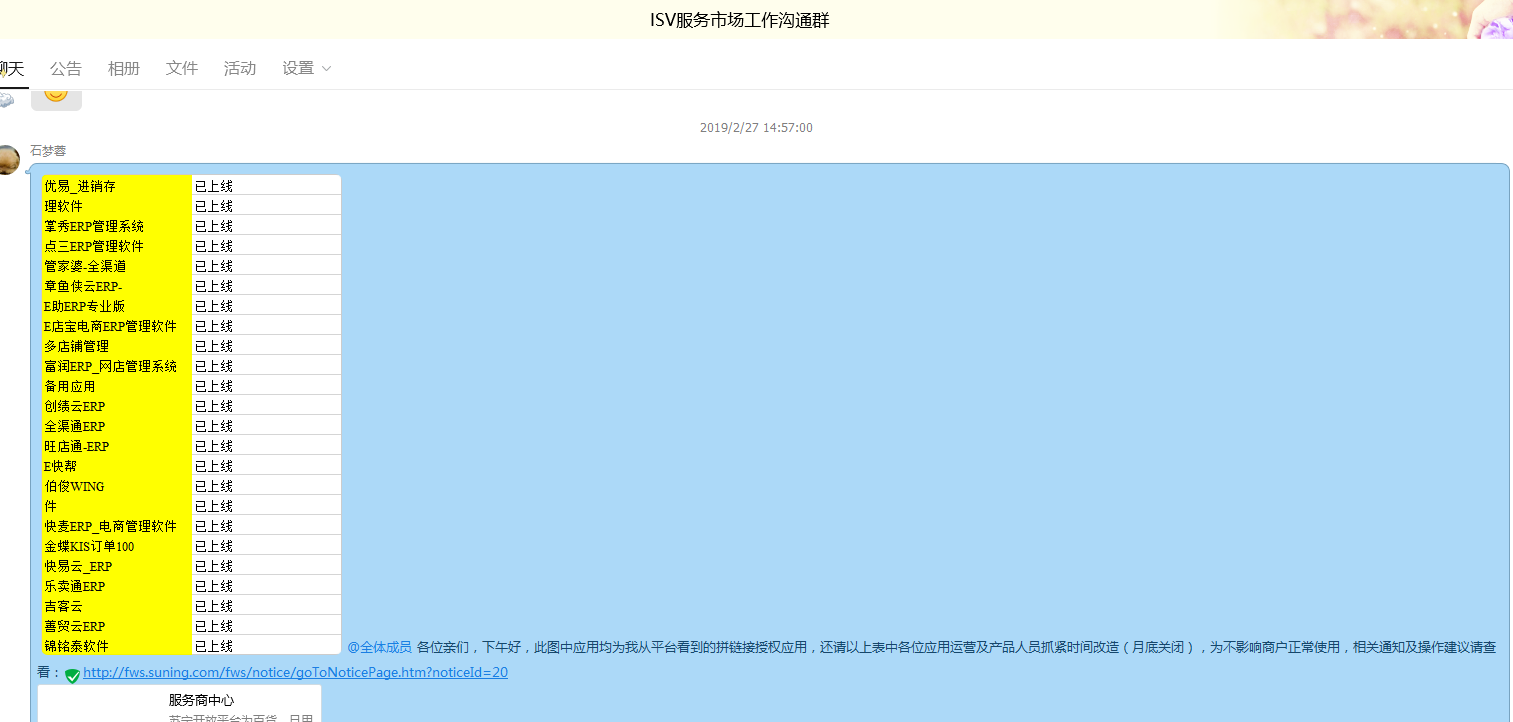The image size is (1513, 722).
Task: Click the 快麦ERP_电商管理软件 cell
Action: tap(117, 526)
